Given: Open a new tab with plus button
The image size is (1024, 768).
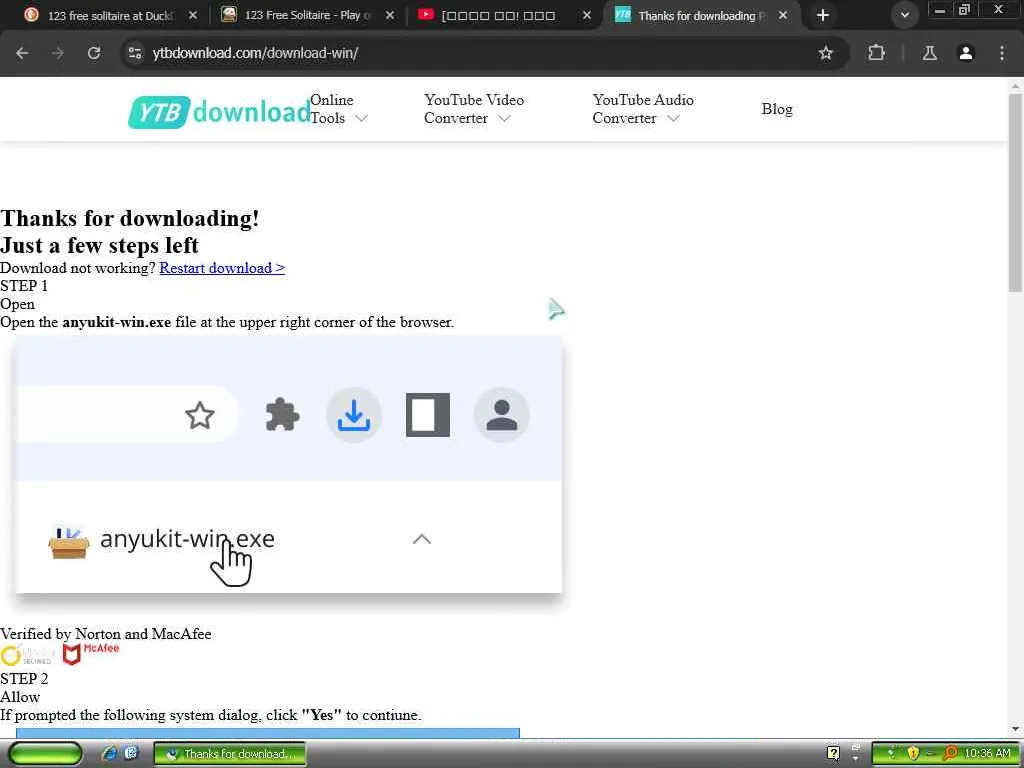Looking at the screenshot, I should pyautogui.click(x=823, y=15).
